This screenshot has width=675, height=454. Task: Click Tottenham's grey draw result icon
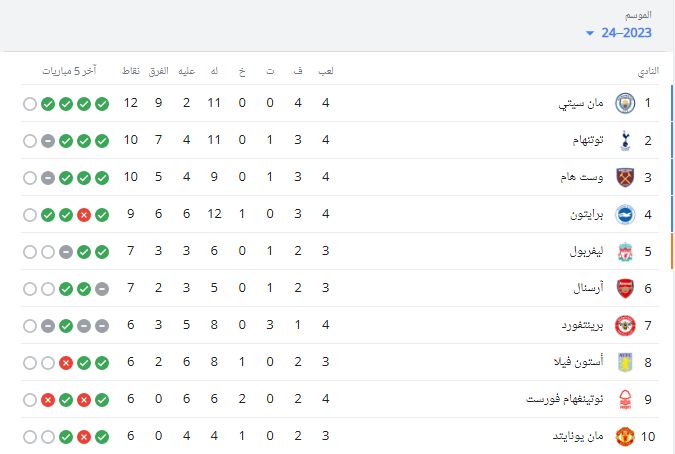(x=48, y=141)
